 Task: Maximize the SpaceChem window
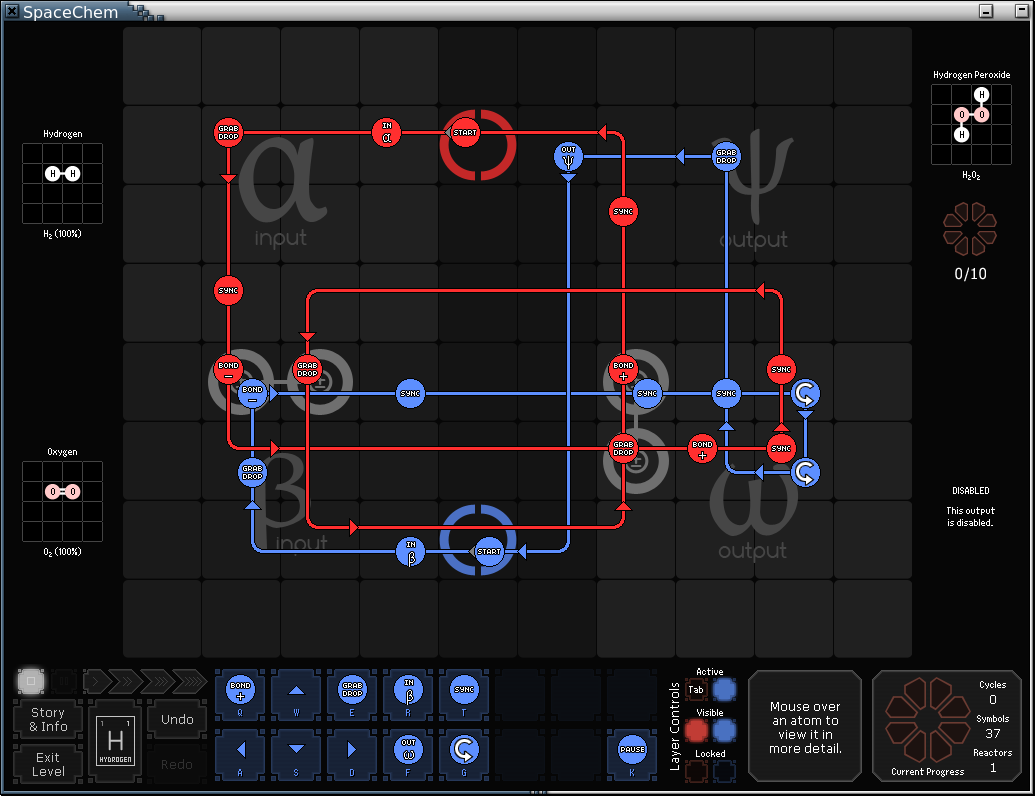click(1021, 11)
